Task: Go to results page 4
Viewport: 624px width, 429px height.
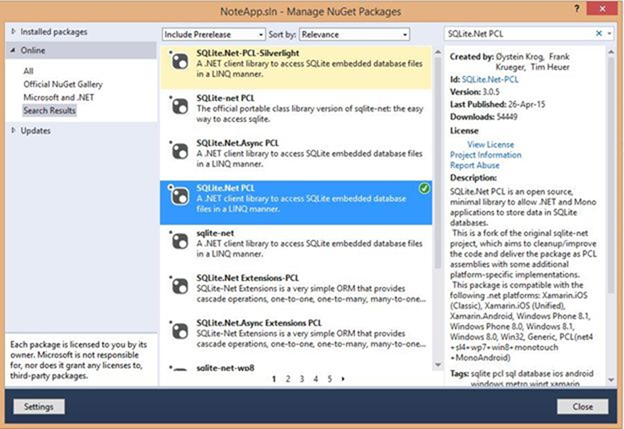Action: [316, 379]
